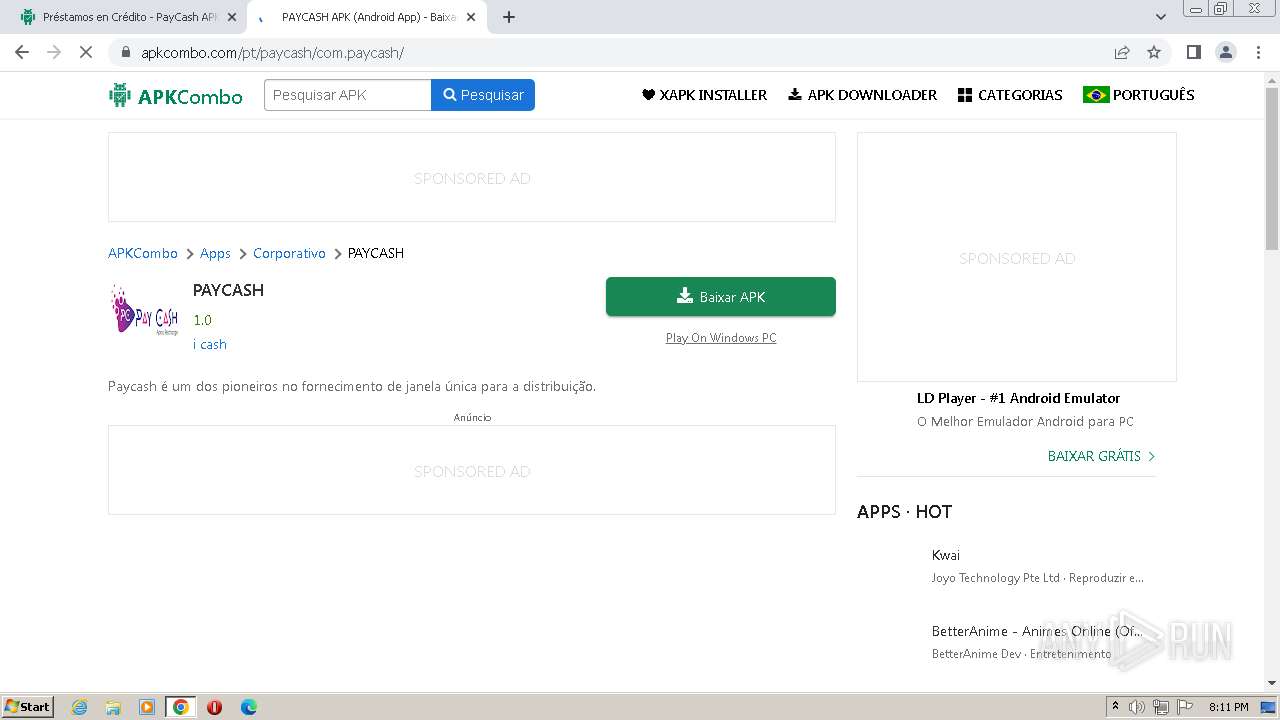Bookmark this page with the star icon

pos(1154,52)
